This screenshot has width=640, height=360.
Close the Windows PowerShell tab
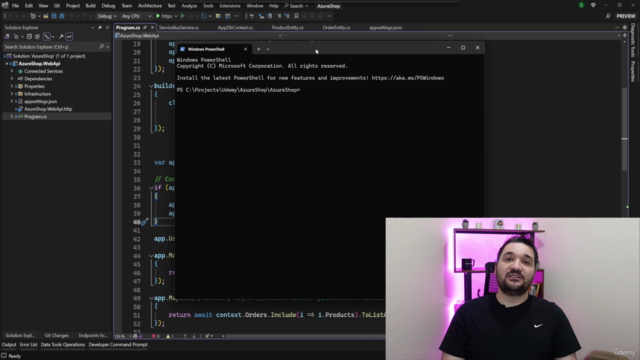point(245,49)
